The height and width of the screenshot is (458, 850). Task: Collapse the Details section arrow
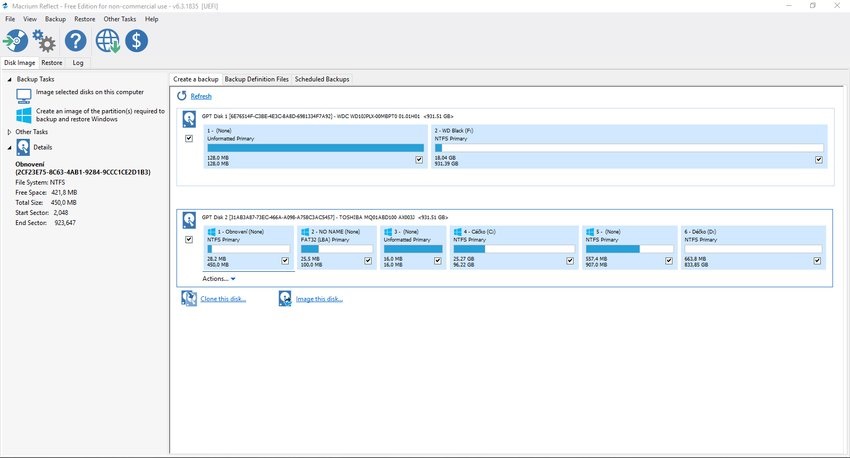[x=9, y=147]
